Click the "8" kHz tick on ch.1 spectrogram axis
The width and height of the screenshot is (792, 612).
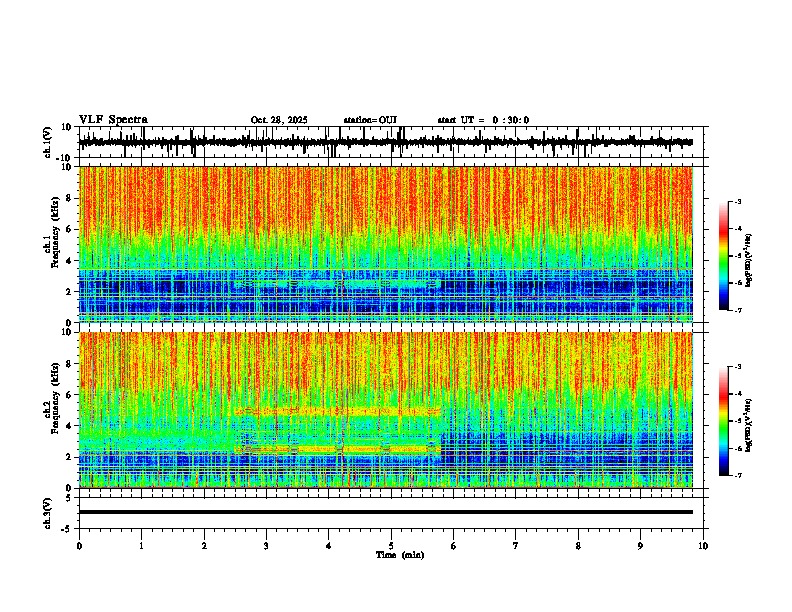click(70, 198)
